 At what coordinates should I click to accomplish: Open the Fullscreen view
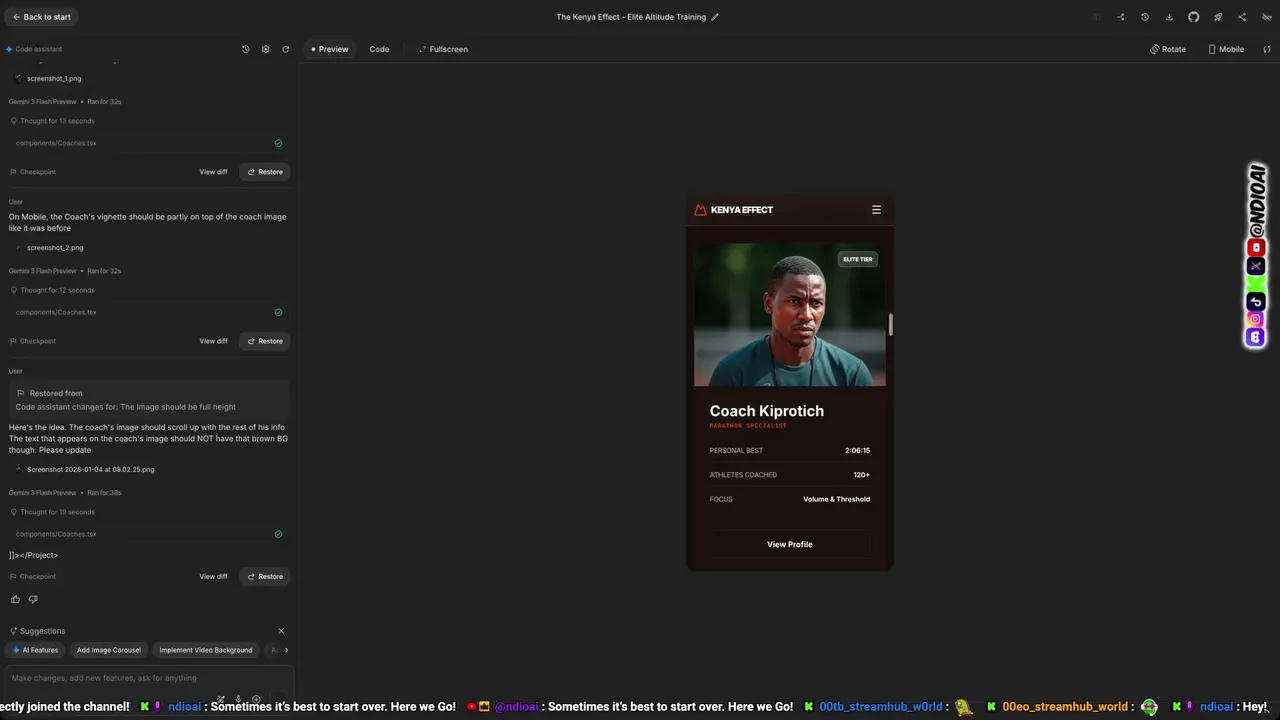point(443,49)
